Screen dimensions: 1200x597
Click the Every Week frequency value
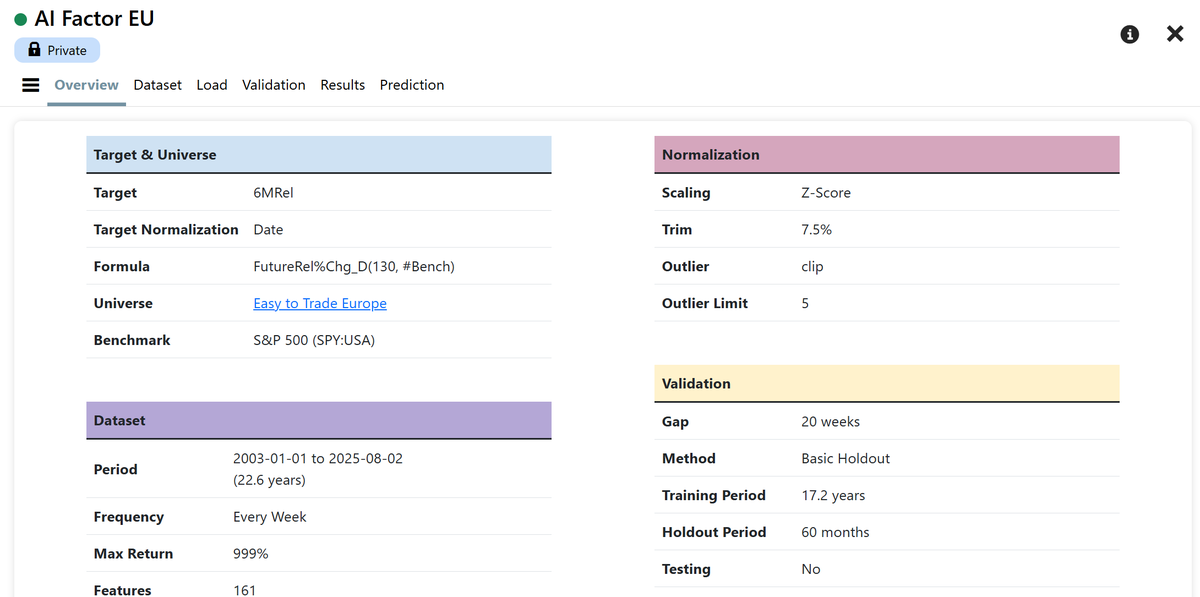[270, 517]
